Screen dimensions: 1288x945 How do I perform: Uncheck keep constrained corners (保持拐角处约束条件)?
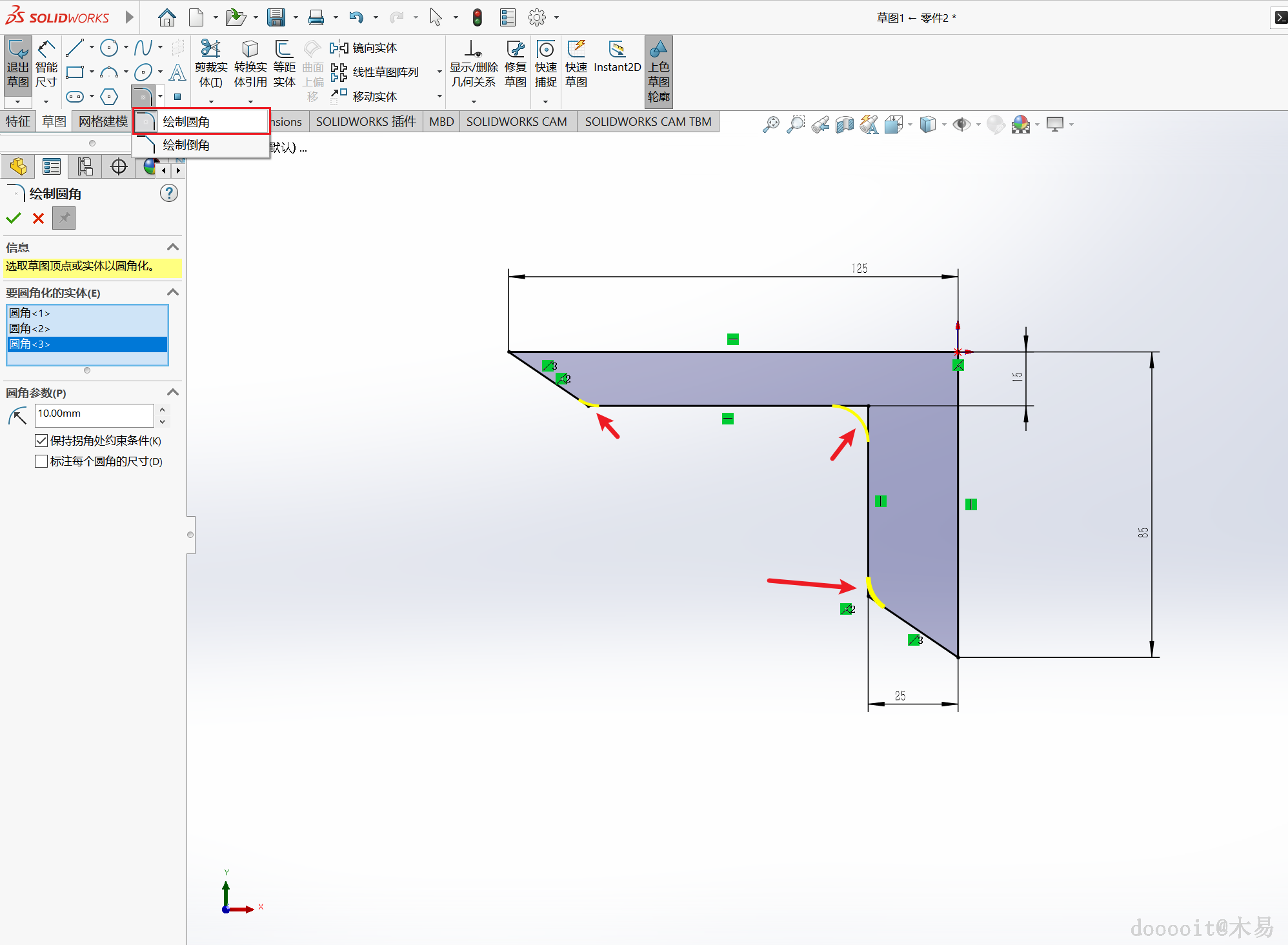pyautogui.click(x=41, y=441)
